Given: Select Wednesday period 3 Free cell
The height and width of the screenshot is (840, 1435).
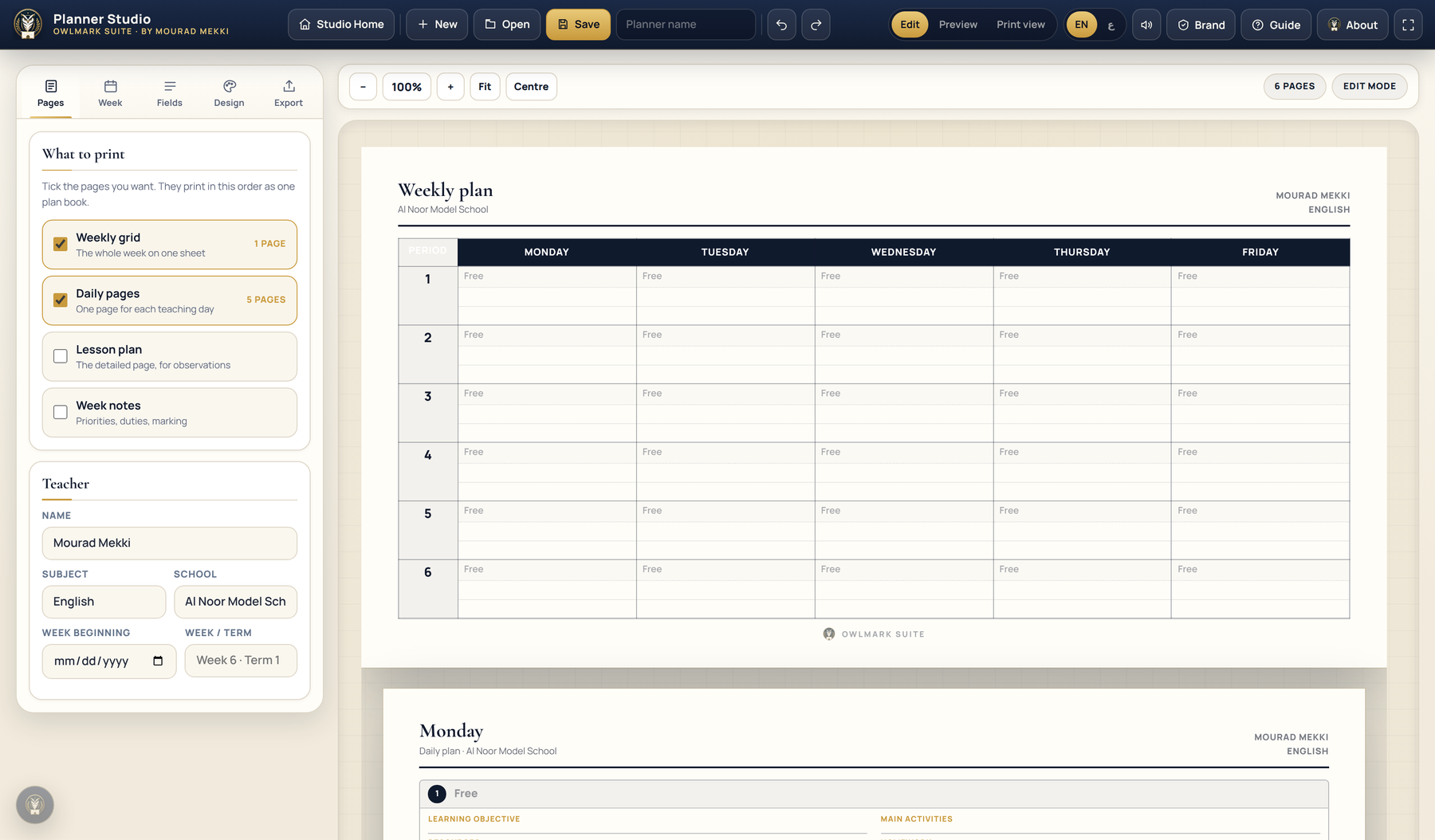Looking at the screenshot, I should (x=904, y=413).
